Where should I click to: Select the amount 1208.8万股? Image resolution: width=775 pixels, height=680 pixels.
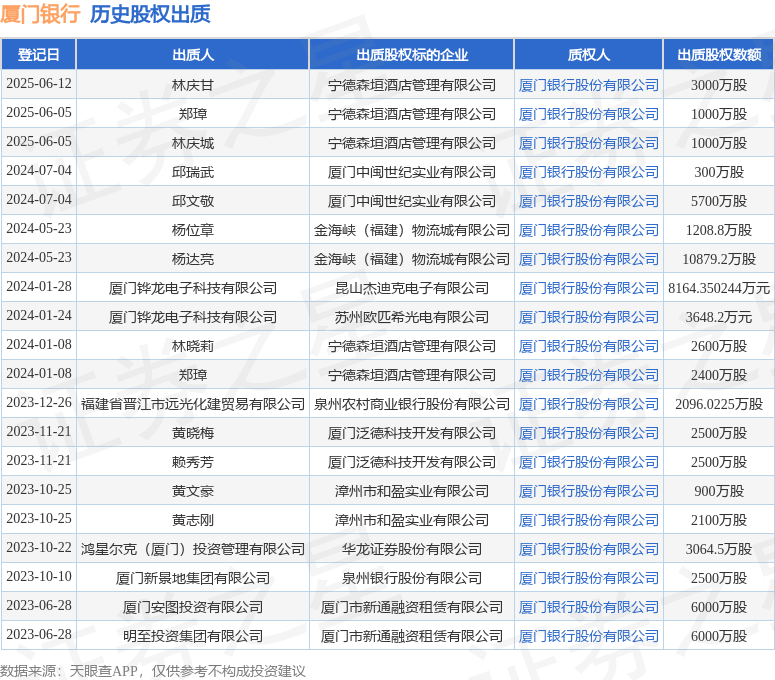pos(719,230)
